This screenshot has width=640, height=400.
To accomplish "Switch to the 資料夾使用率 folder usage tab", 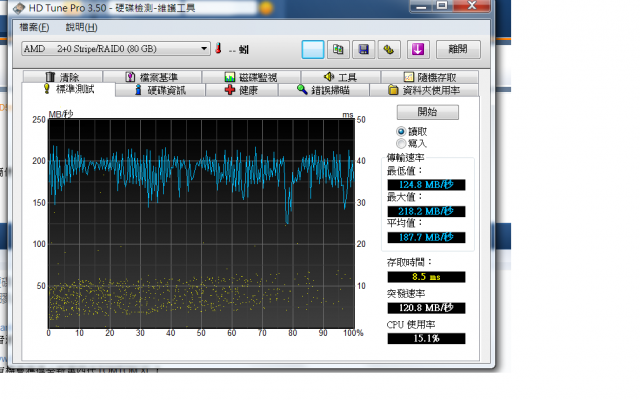I will coord(424,90).
